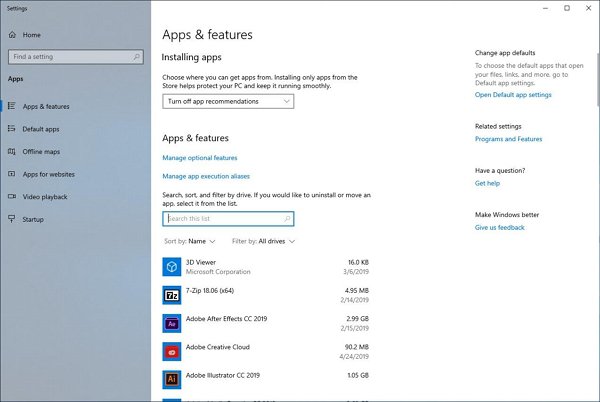The image size is (600, 402).
Task: Click the Video playback sidebar icon
Action: click(12, 197)
